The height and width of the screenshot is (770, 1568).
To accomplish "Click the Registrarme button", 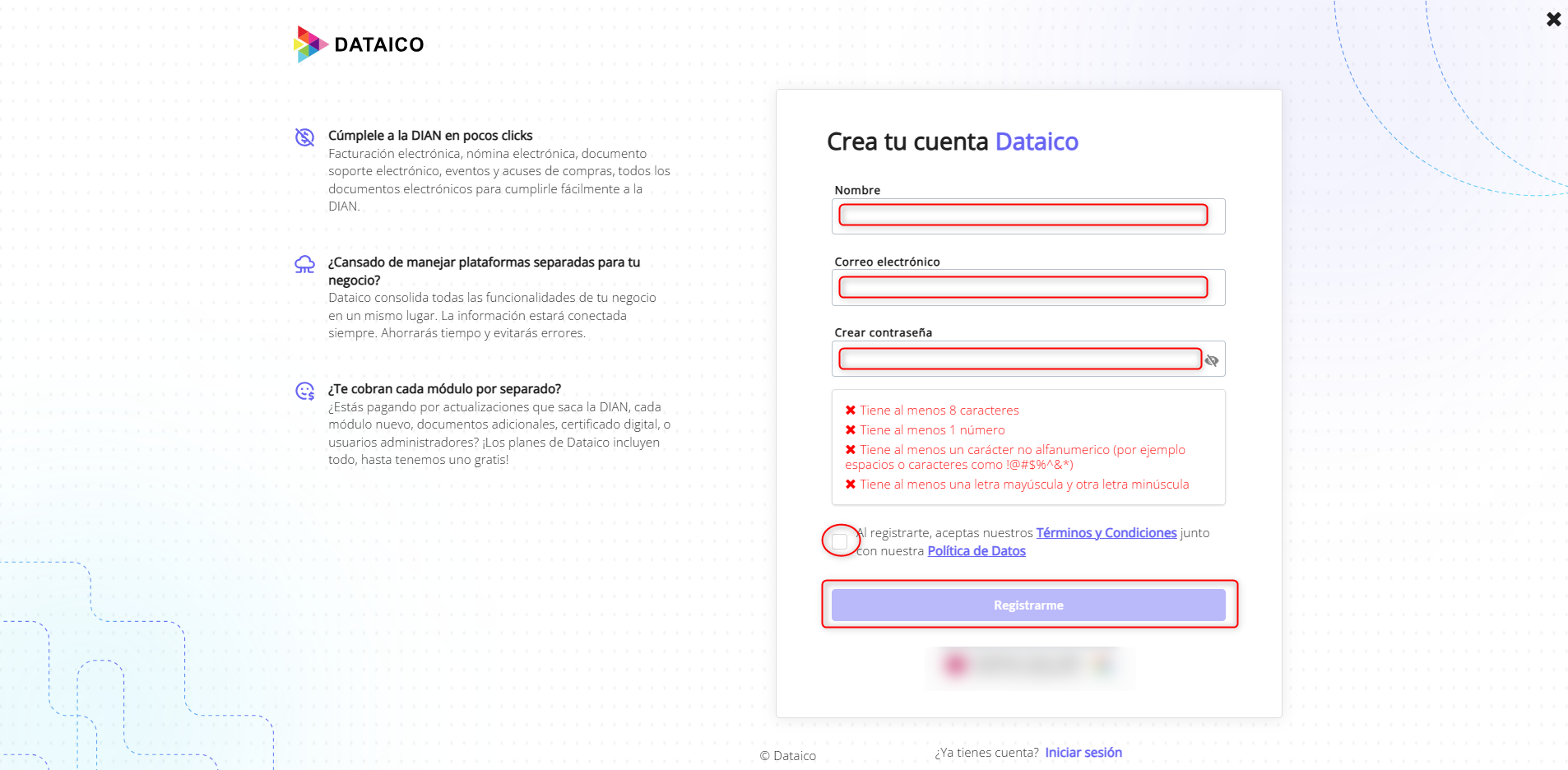I will click(1028, 604).
